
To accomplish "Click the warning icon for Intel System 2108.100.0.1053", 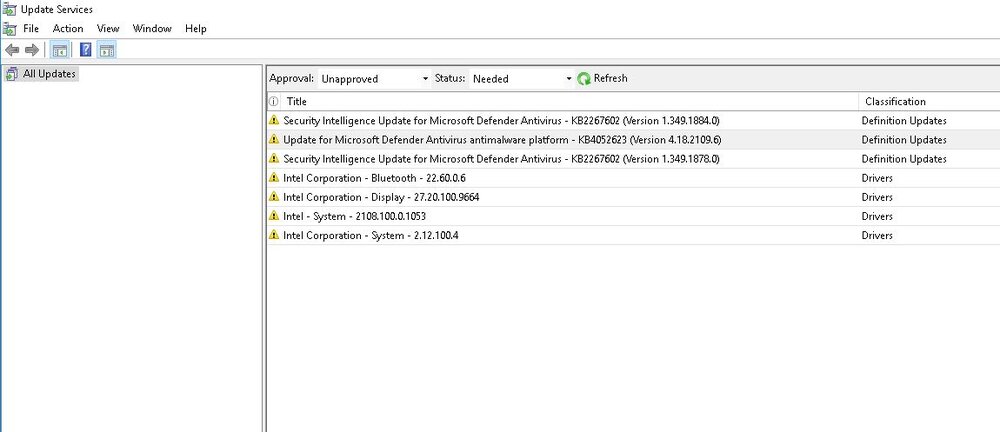I will coord(274,216).
